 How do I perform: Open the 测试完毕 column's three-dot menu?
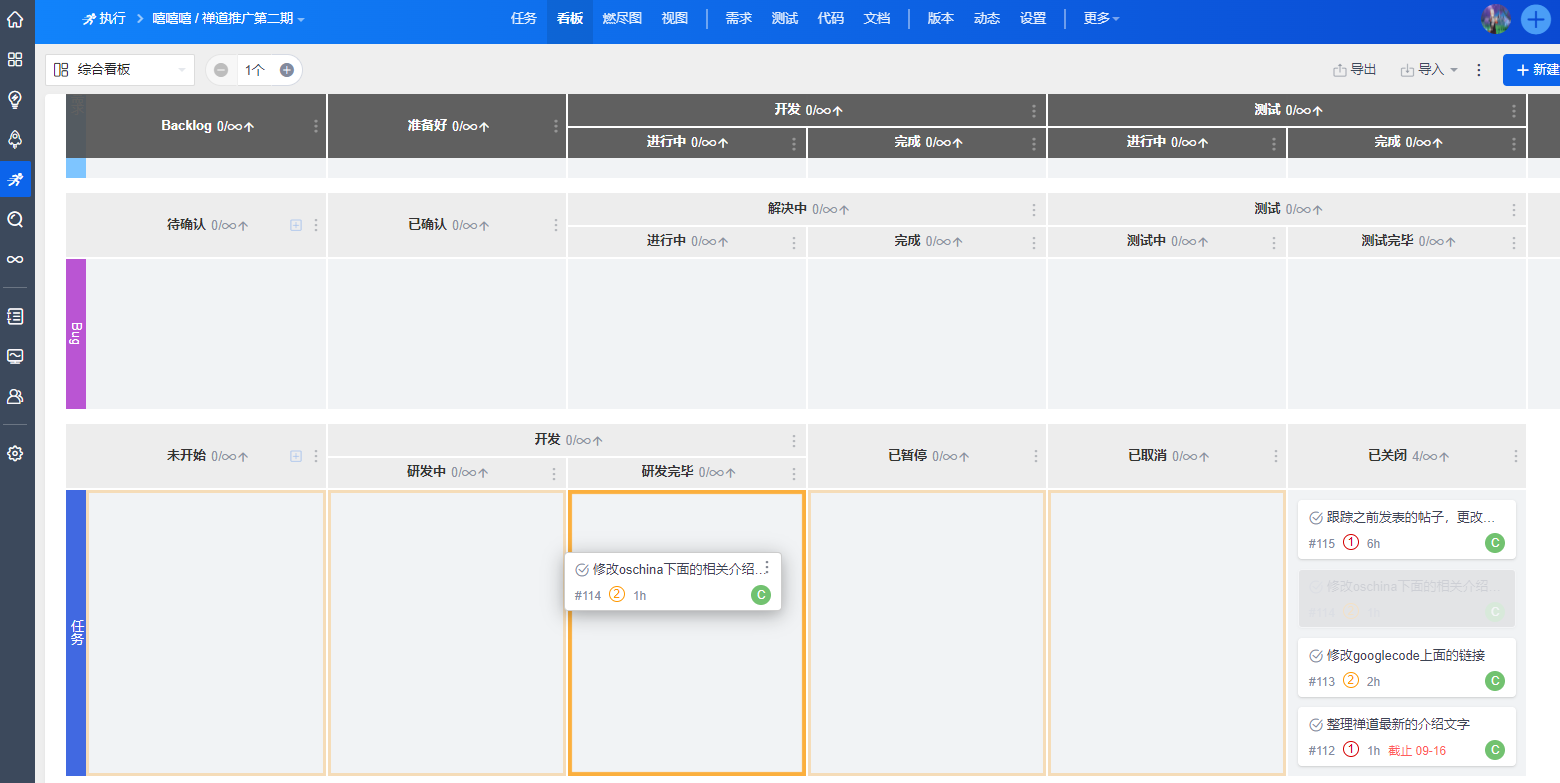tap(1514, 243)
